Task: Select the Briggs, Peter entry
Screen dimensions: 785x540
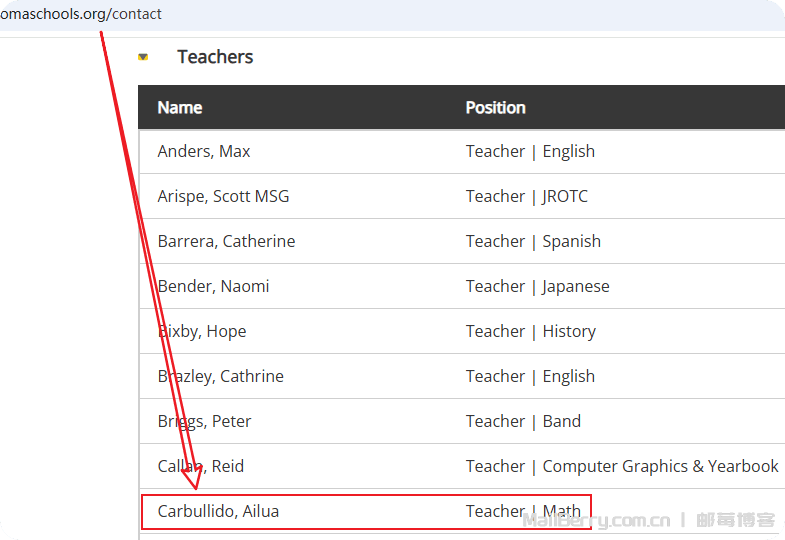Action: (205, 421)
